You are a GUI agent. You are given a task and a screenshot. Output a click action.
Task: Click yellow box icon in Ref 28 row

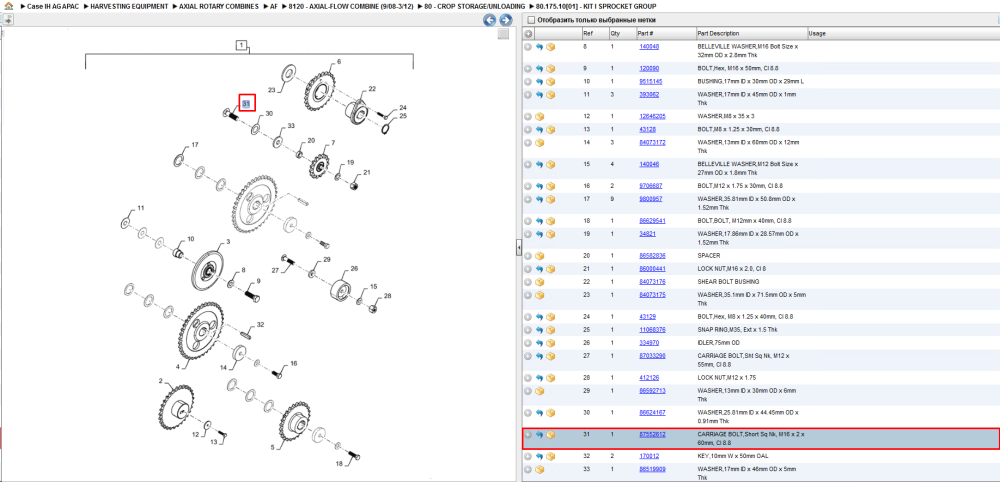pyautogui.click(x=550, y=378)
